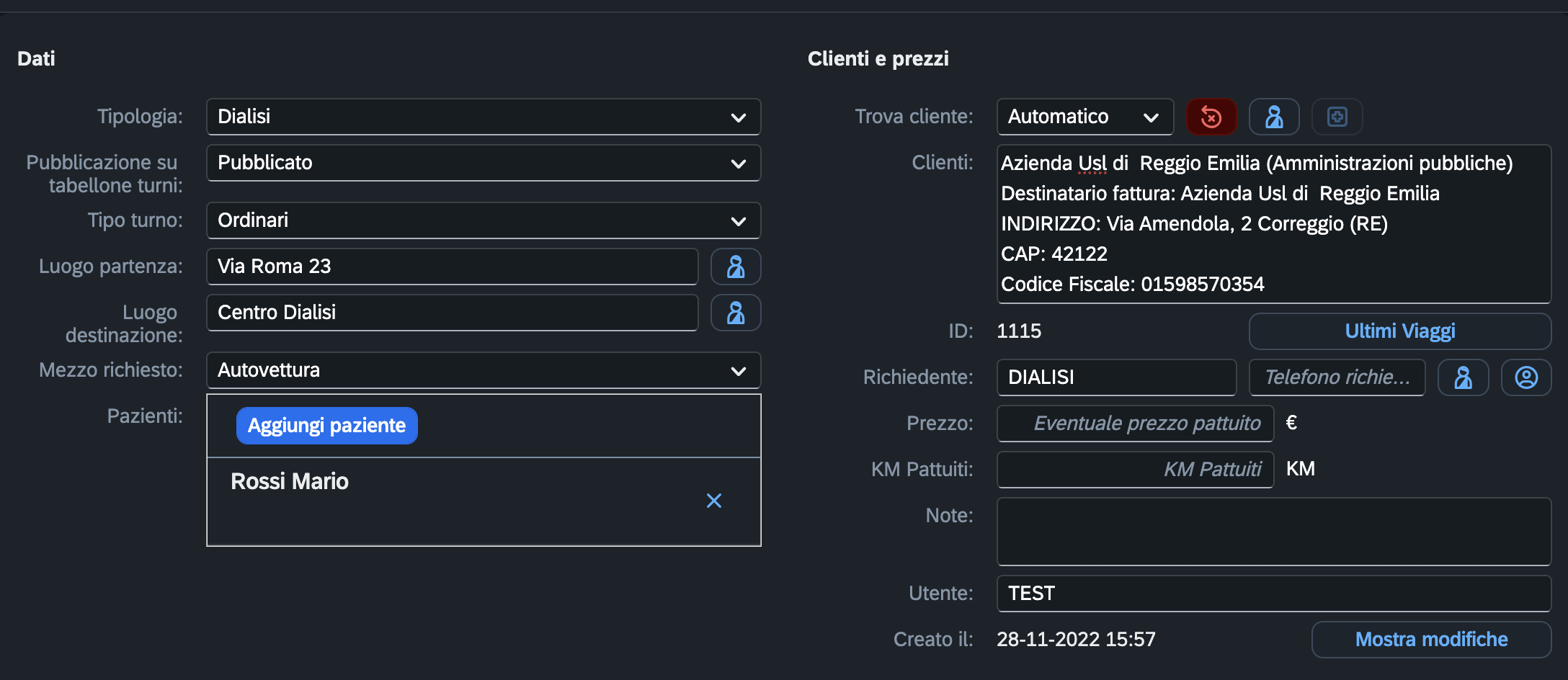This screenshot has width=1568, height=680.
Task: Click the Ultimi Viaggi button
Action: click(1400, 331)
